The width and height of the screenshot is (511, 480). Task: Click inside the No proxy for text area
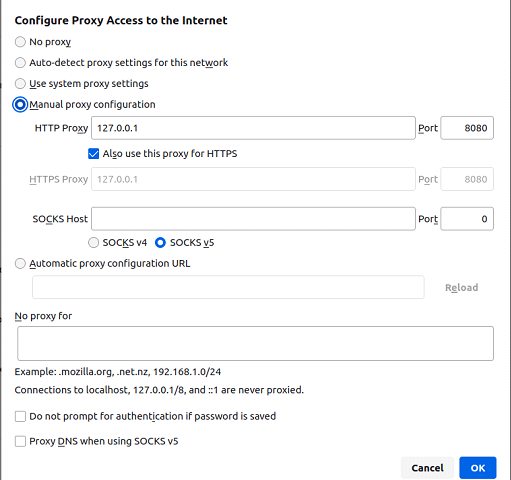(255, 343)
